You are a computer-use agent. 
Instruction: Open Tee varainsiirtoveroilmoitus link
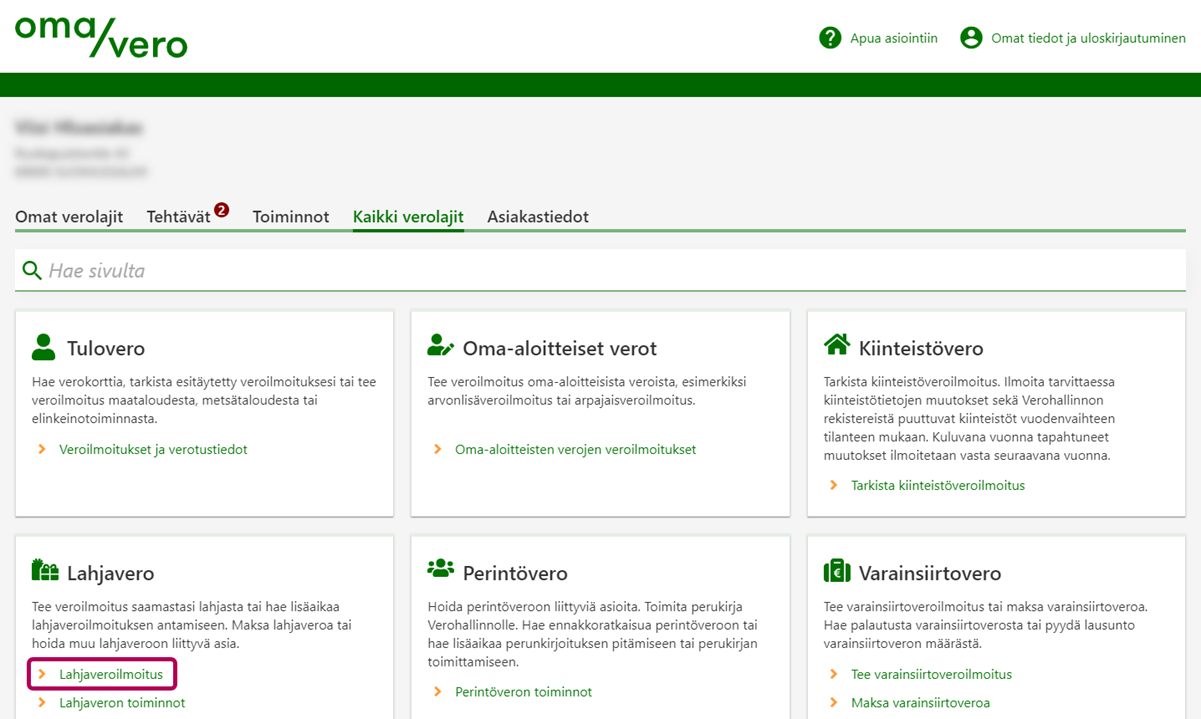pos(931,675)
